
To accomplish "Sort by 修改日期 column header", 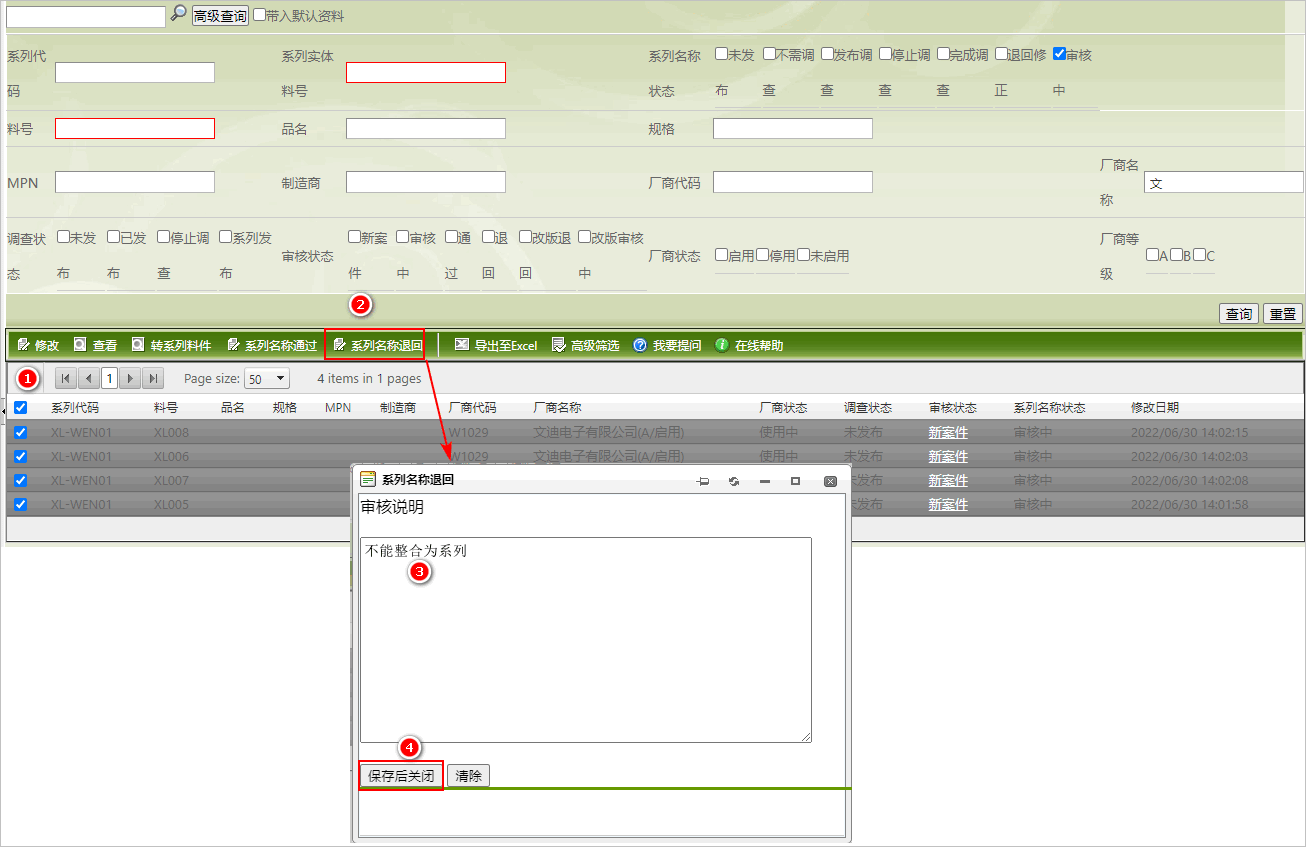I will pyautogui.click(x=1154, y=408).
